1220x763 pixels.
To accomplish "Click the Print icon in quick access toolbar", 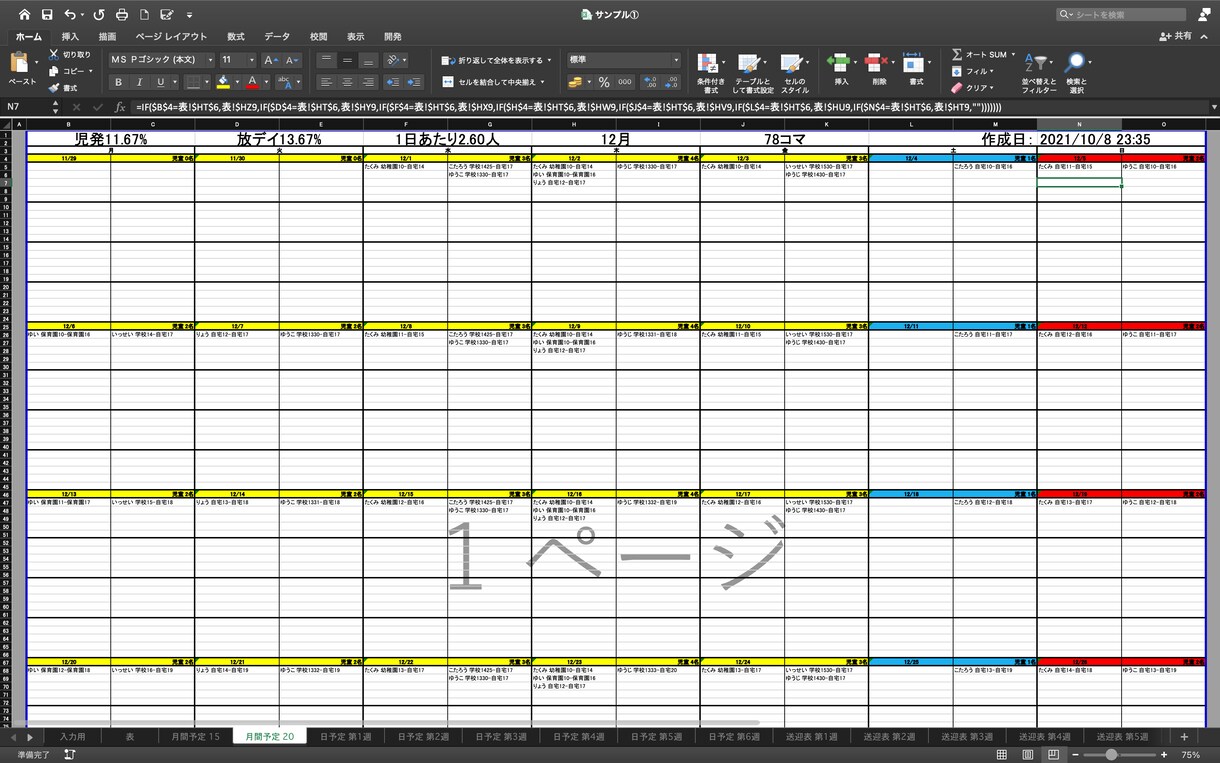I will (x=122, y=15).
